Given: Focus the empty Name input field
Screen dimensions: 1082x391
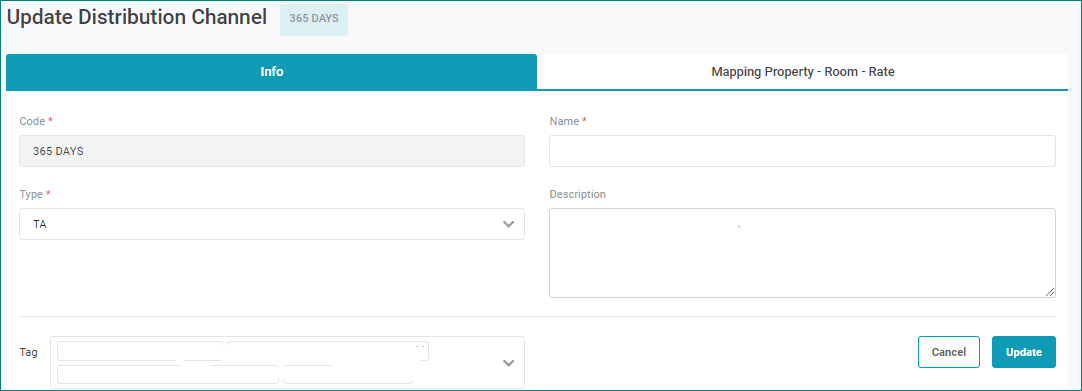Looking at the screenshot, I should [802, 151].
